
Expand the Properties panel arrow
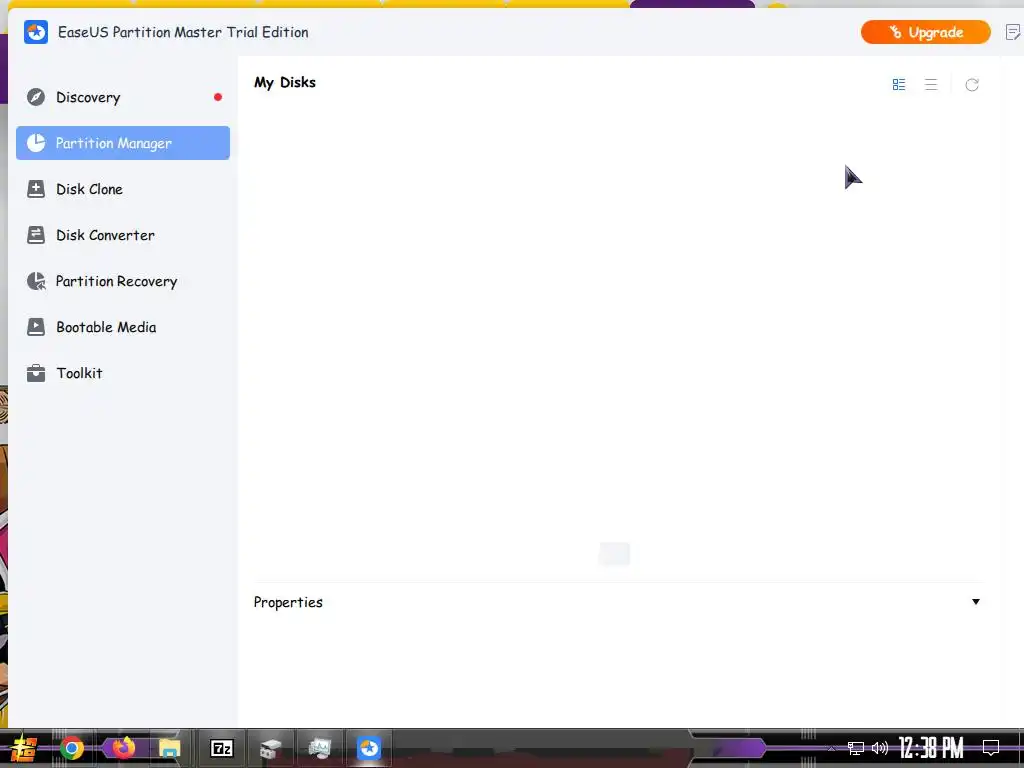click(976, 601)
